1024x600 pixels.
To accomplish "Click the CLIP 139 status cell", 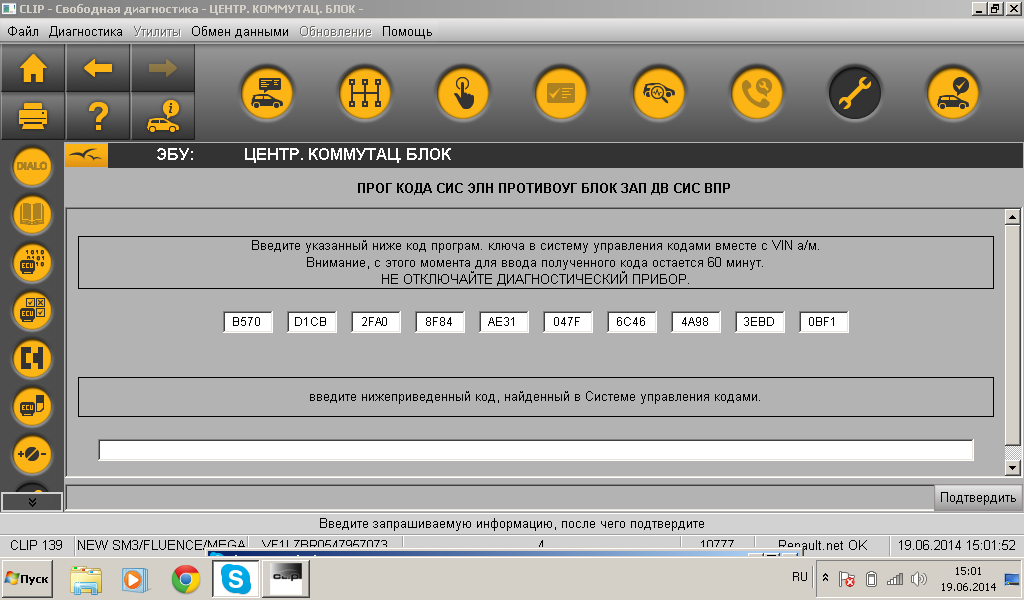I will pos(37,545).
